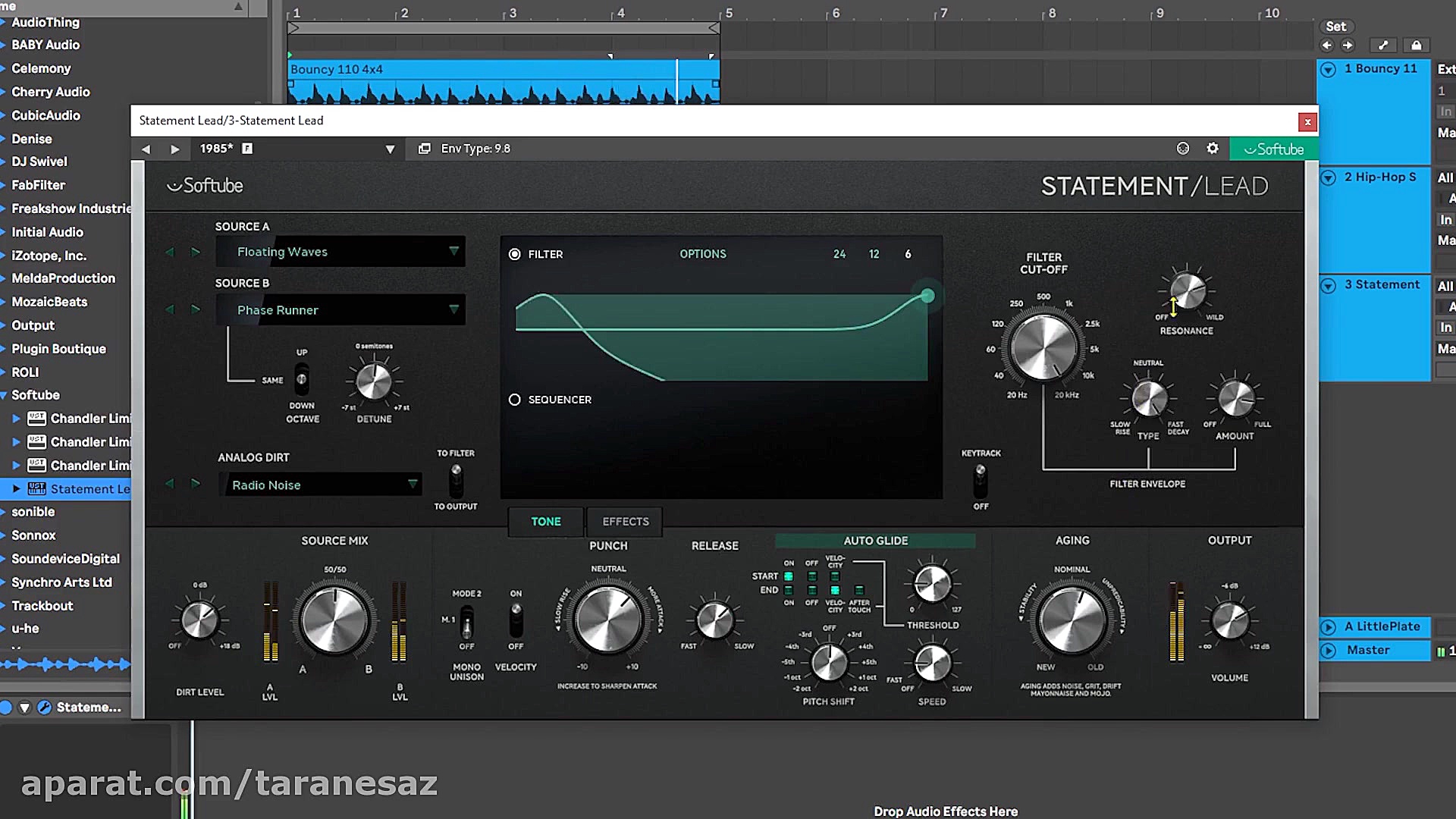Viewport: 1456px width, 819px height.
Task: Click the plugin settings gear icon
Action: tap(1213, 149)
